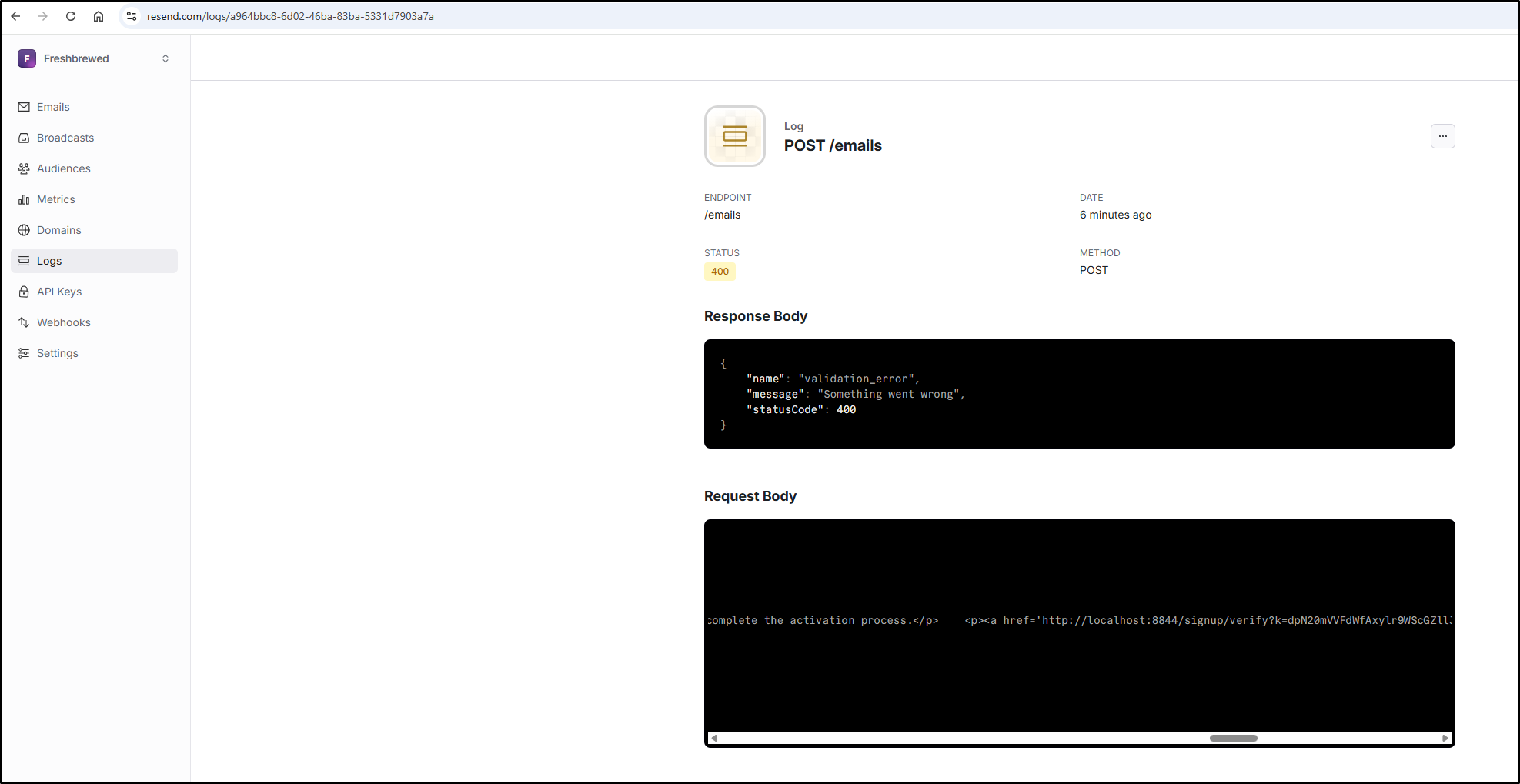Screen dimensions: 1520x784
Task: Open Settings from sidebar
Action: click(x=94, y=353)
